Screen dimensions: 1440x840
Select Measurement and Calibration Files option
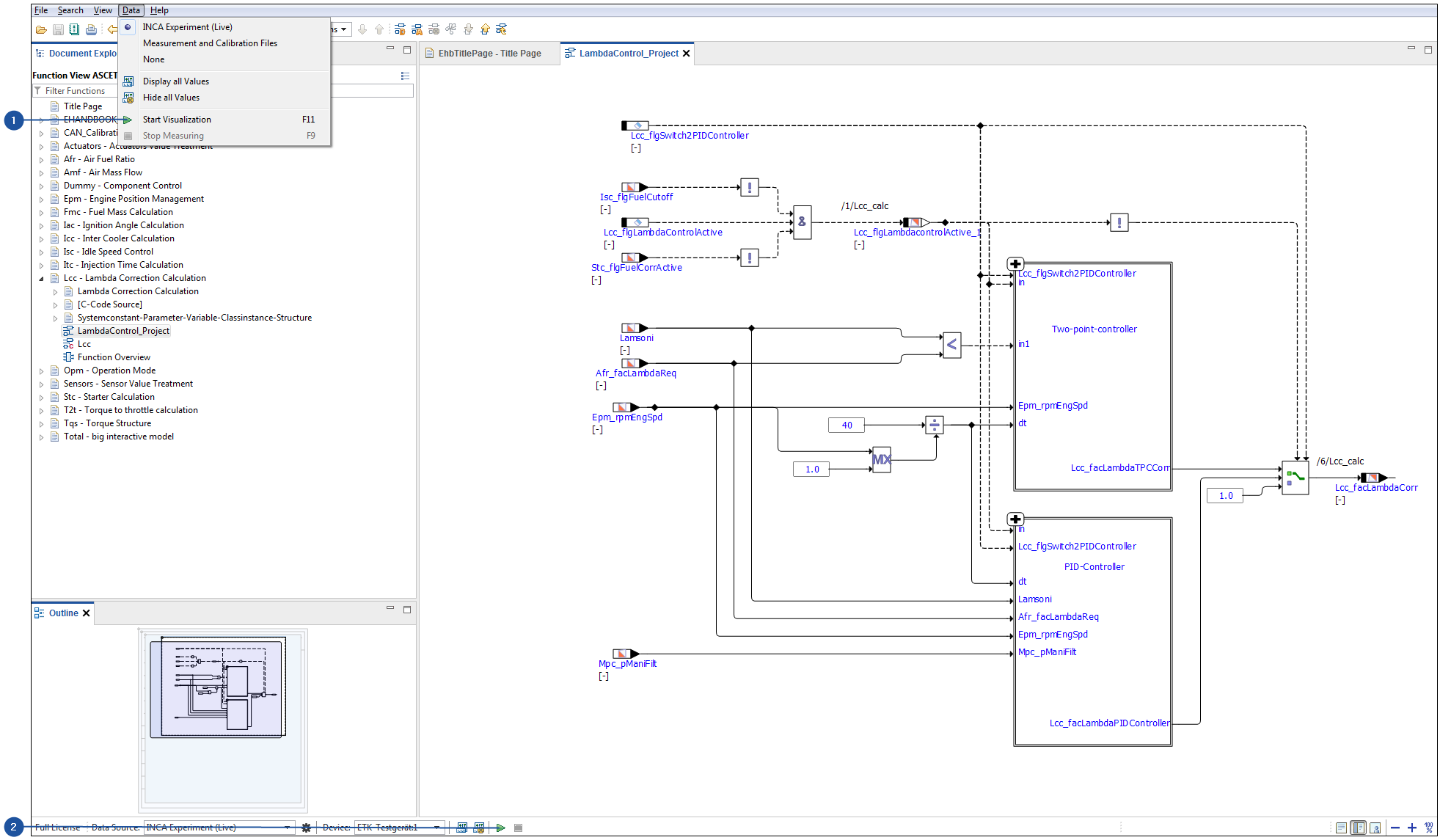(208, 43)
